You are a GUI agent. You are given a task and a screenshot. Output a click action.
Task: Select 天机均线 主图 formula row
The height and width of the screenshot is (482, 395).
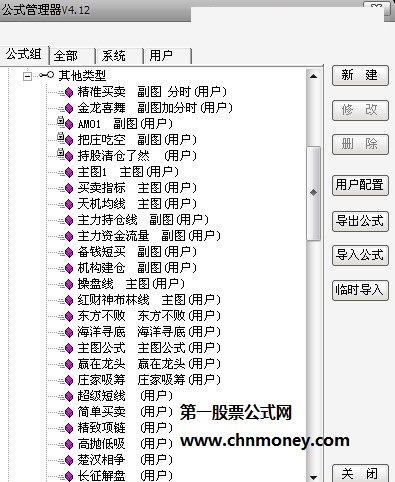(137, 204)
